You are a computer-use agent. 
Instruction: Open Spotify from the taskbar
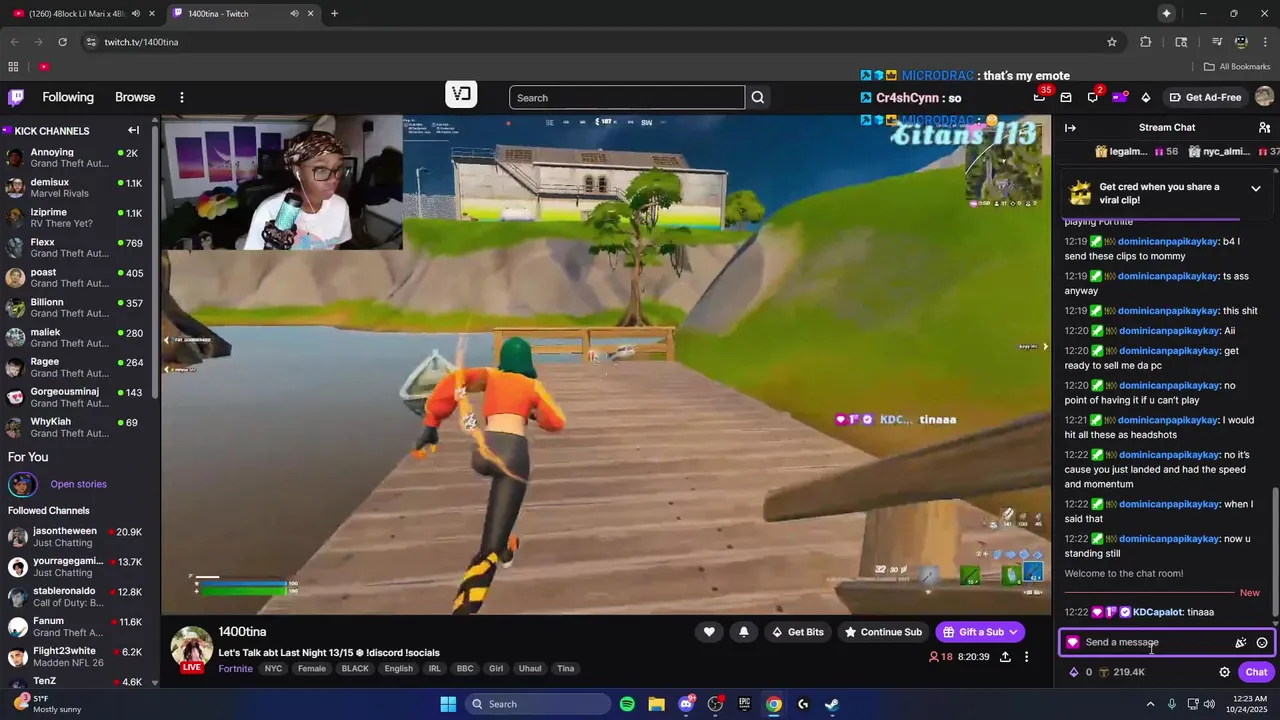coord(627,704)
